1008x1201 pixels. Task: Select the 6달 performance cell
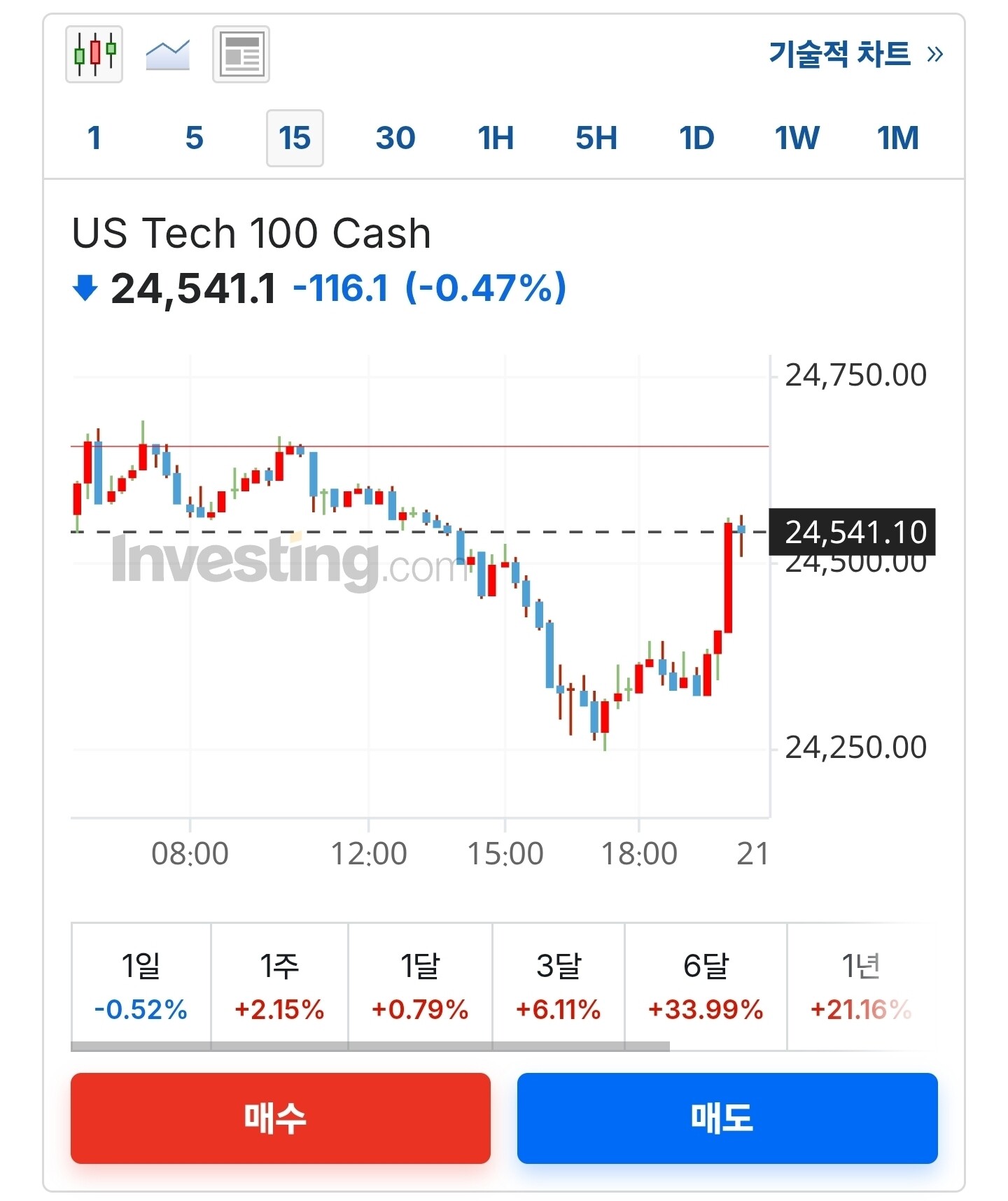pos(706,985)
